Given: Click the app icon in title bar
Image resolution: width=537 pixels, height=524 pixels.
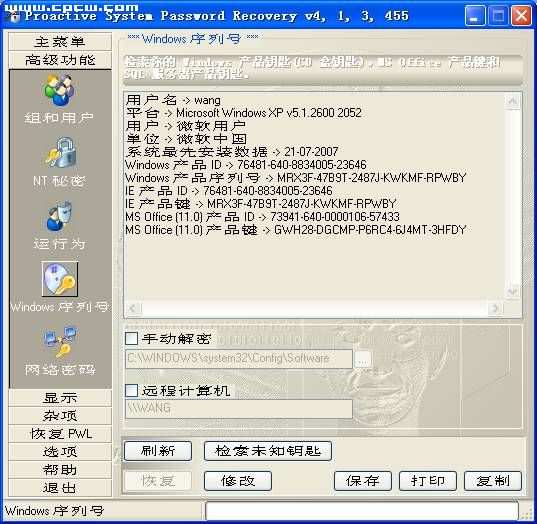Looking at the screenshot, I should point(14,16).
